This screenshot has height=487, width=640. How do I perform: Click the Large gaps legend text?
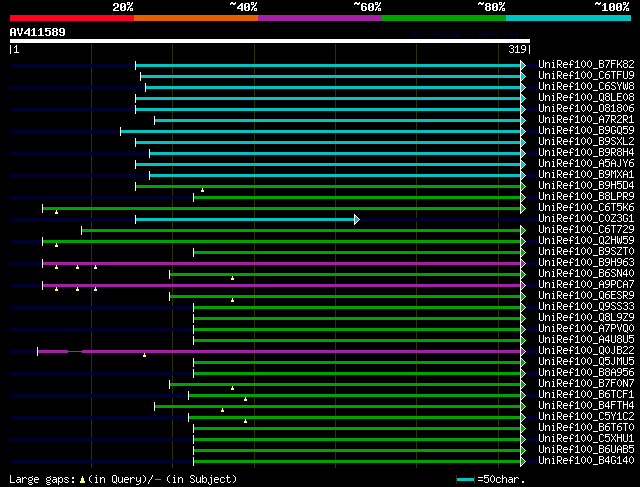(x=123, y=479)
